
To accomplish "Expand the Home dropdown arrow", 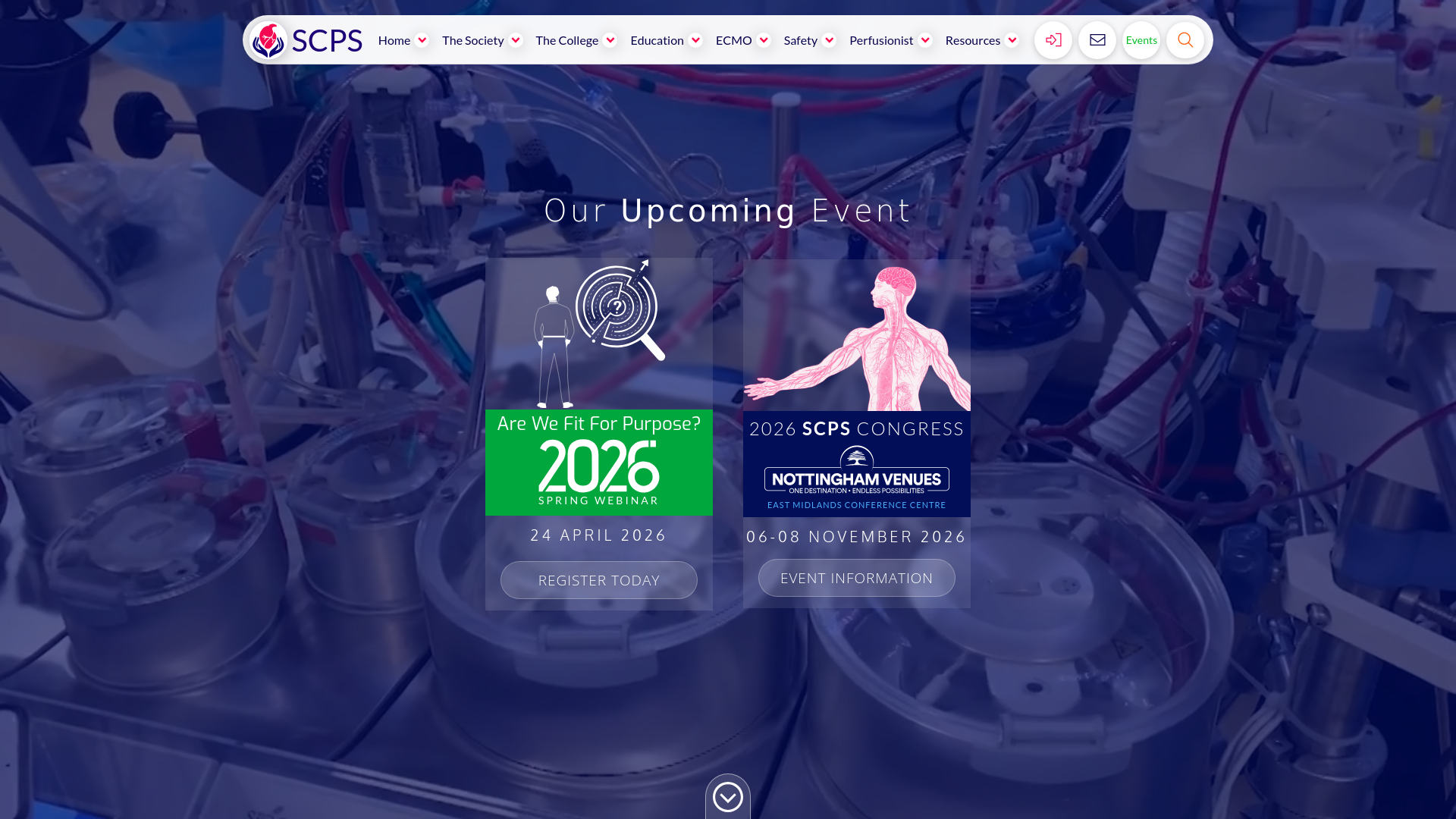I will [x=422, y=40].
